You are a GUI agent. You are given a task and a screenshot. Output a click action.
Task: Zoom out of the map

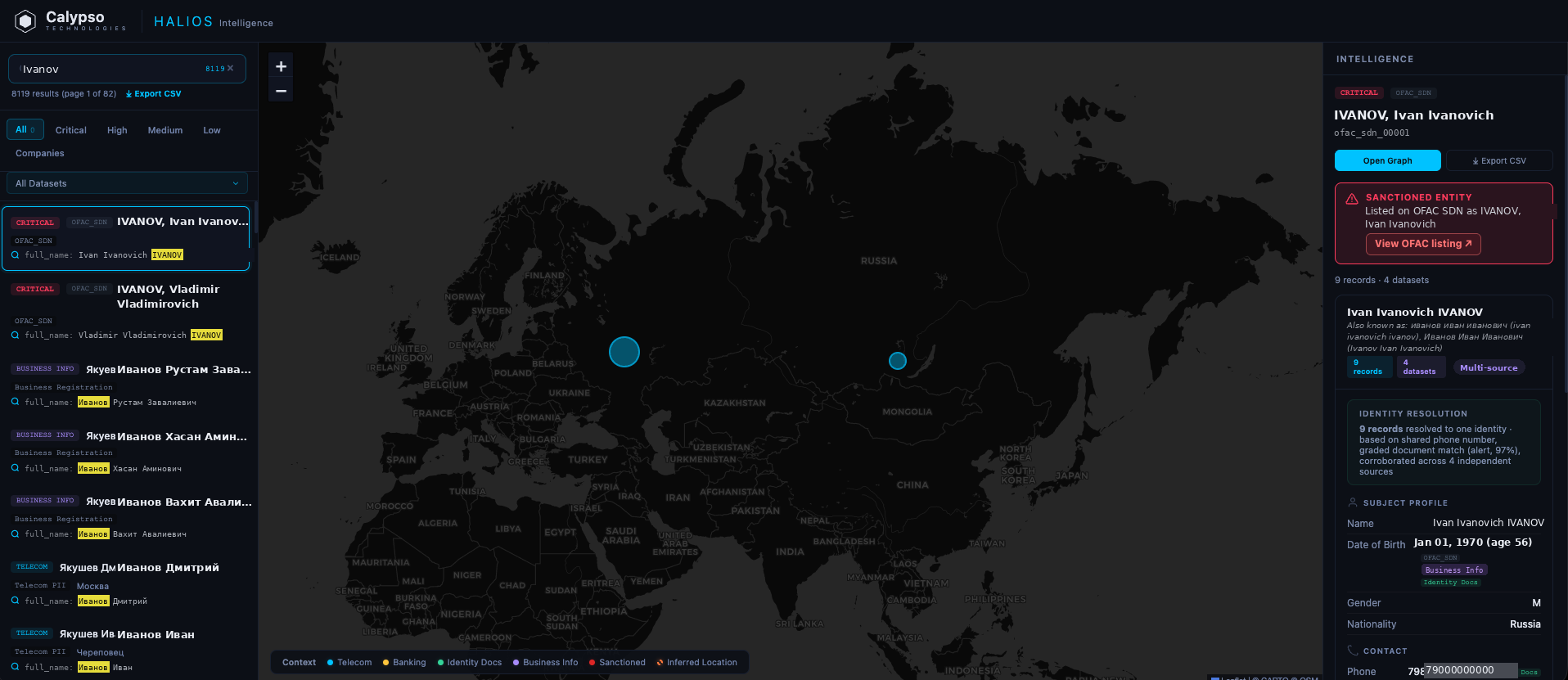(x=281, y=91)
